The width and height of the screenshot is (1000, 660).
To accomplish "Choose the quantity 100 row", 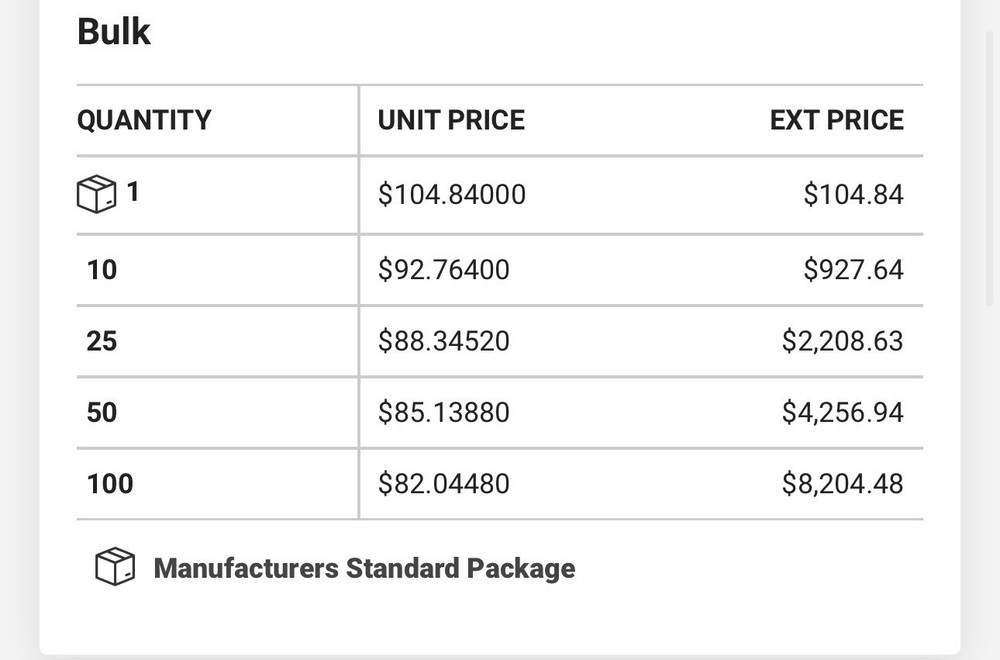I will coord(110,484).
